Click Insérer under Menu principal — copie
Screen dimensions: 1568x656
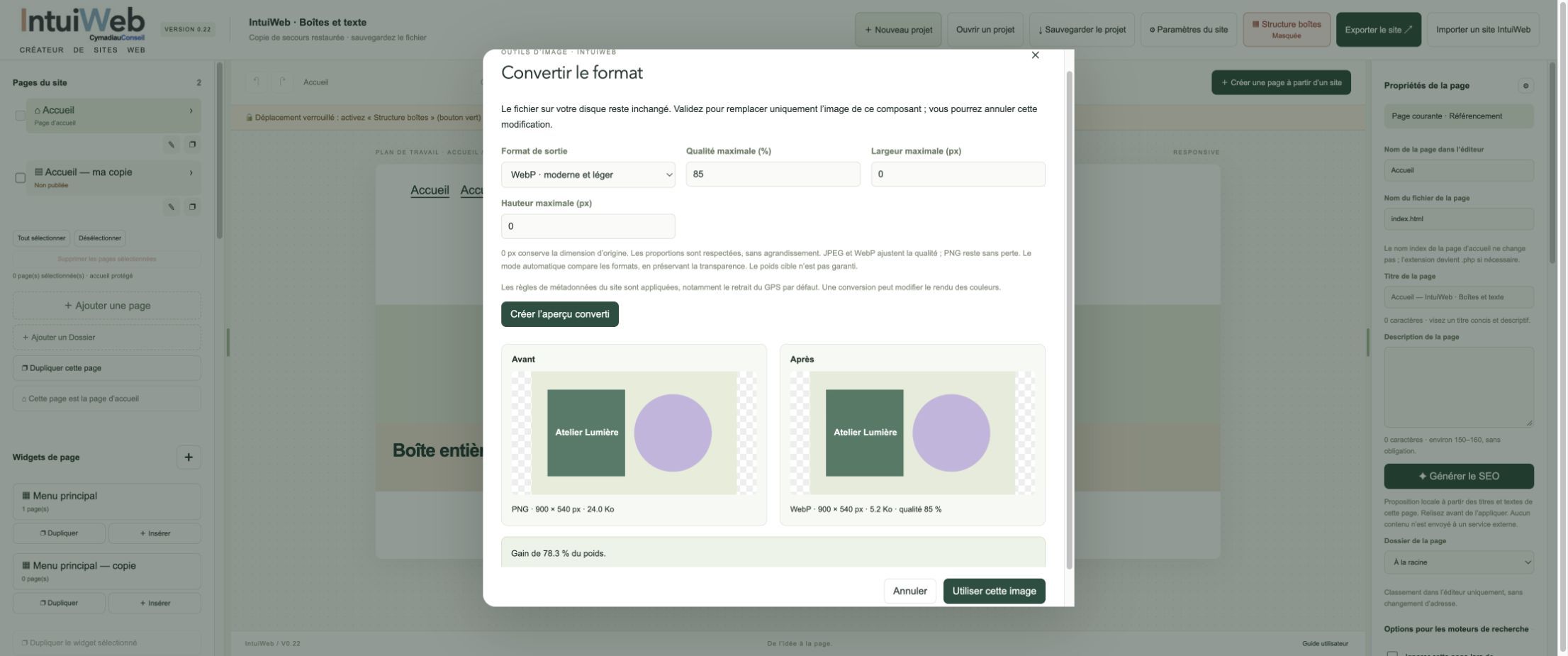[155, 604]
